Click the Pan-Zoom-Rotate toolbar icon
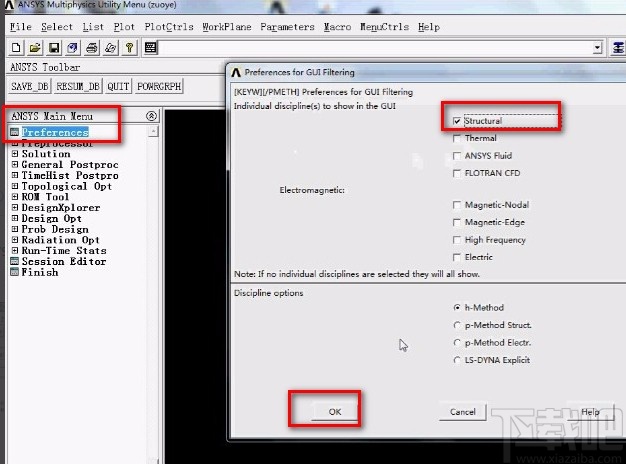This screenshot has height=464, width=626. pos(73,48)
